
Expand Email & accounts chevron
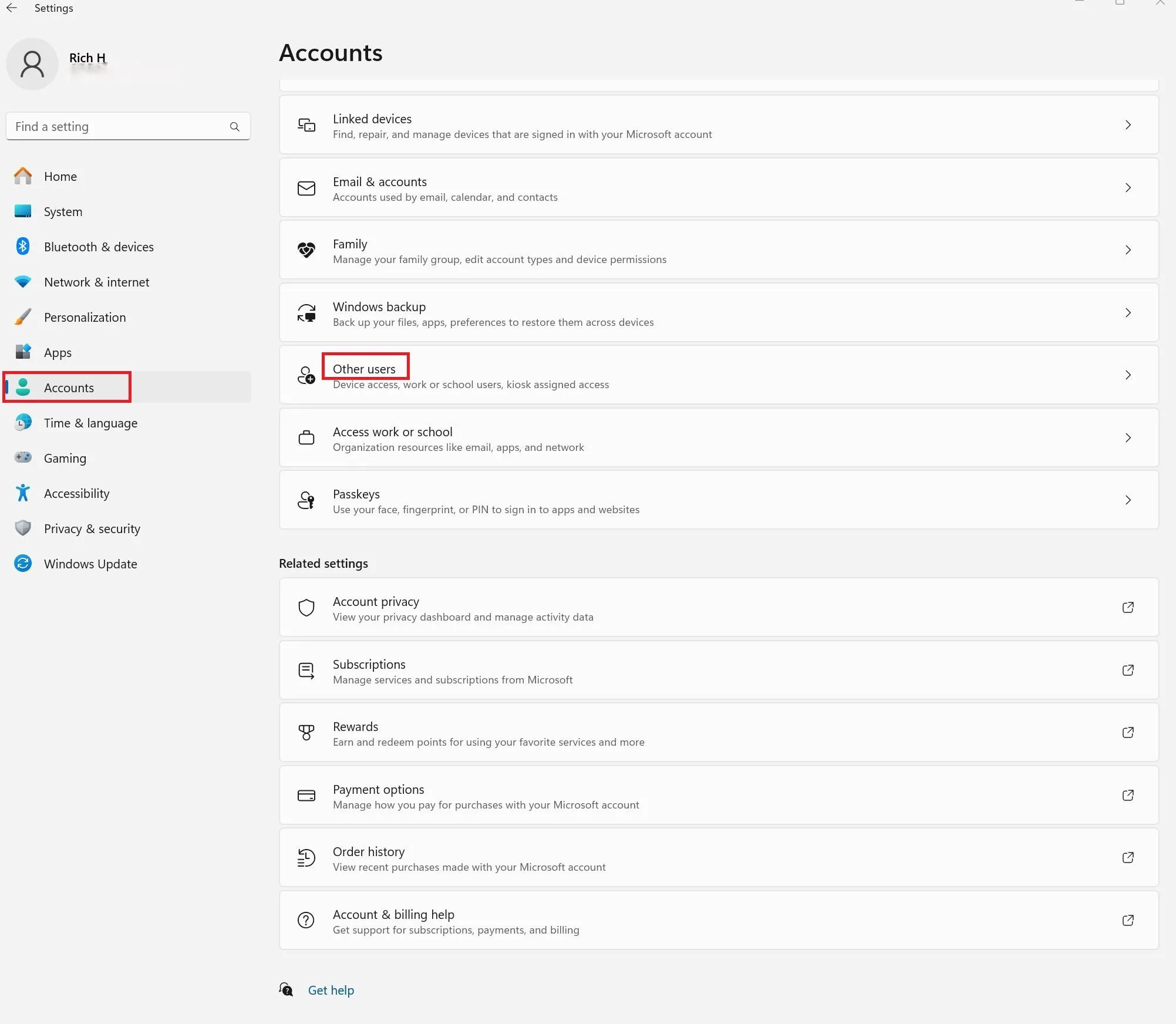tap(1127, 188)
